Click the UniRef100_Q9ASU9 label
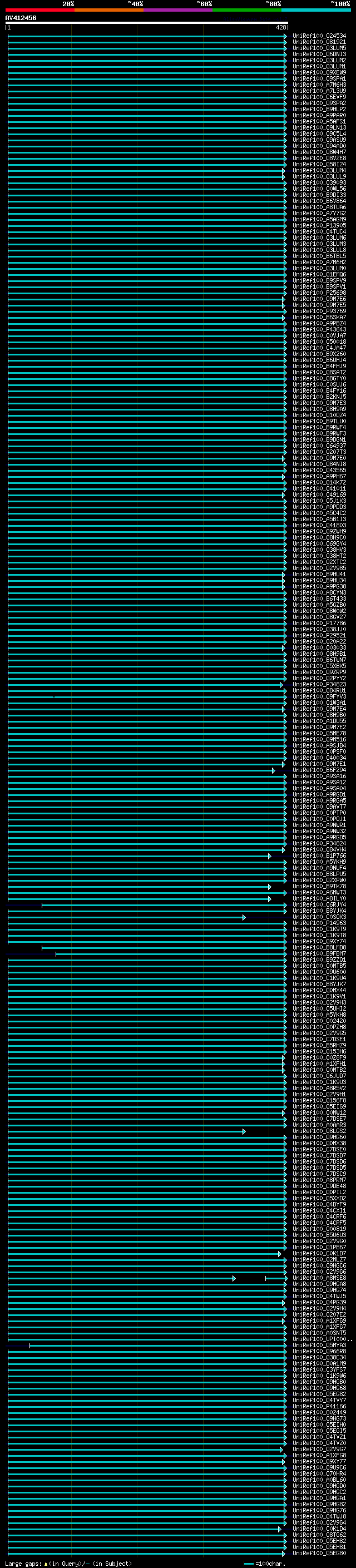 pos(319,140)
